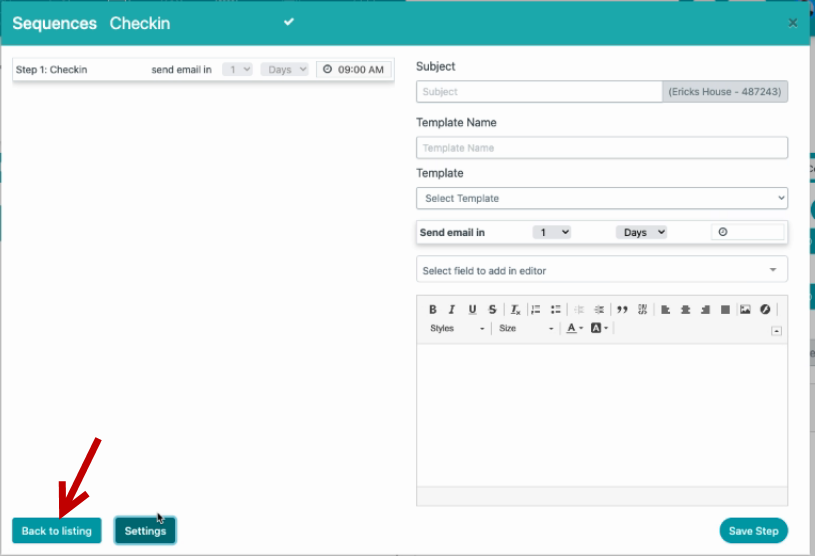Viewport: 815px width, 556px height.
Task: Decrease indent in the editor
Action: [579, 310]
